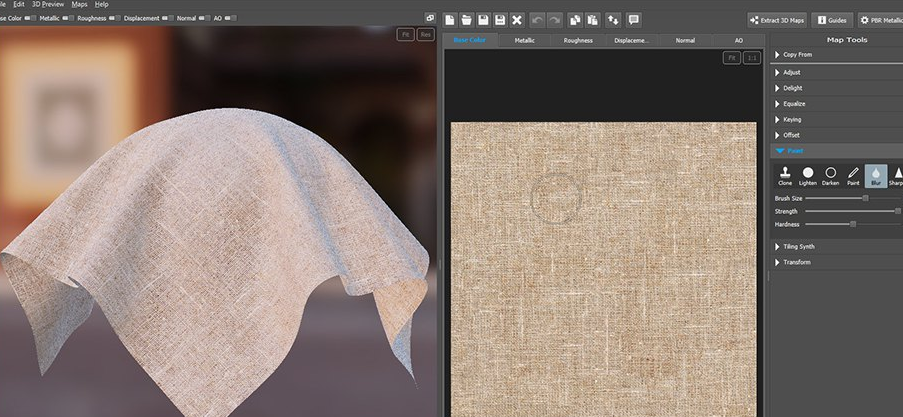Pick the Paint pencil tool
The width and height of the screenshot is (903, 417).
pyautogui.click(x=853, y=176)
